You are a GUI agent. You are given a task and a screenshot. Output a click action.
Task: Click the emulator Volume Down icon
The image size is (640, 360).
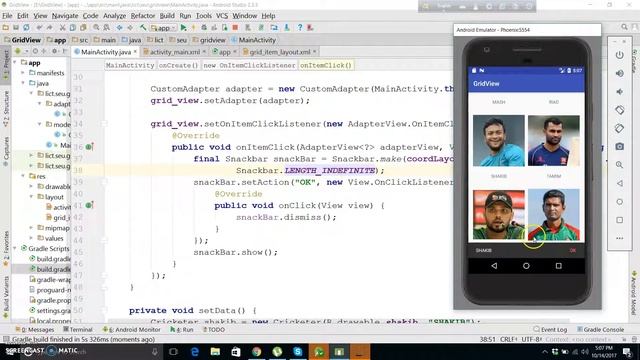(619, 92)
